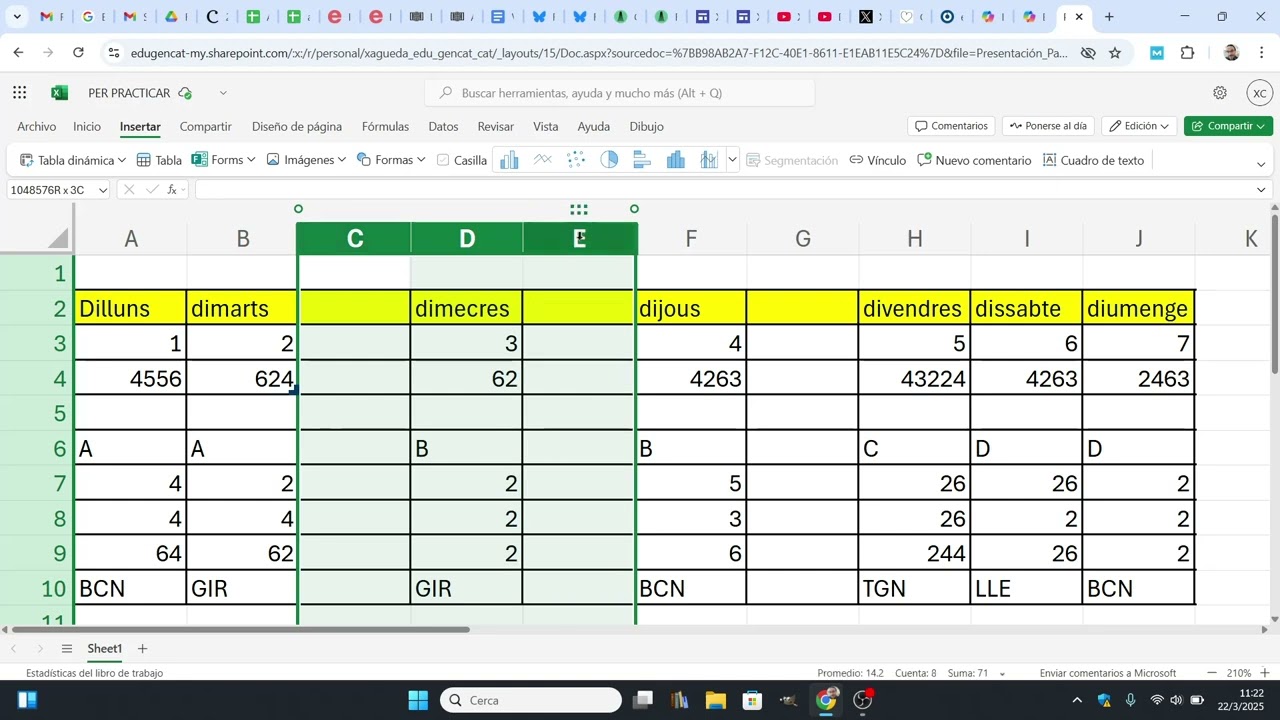The width and height of the screenshot is (1280, 720).
Task: Switch to the Datos tab
Action: tap(443, 127)
